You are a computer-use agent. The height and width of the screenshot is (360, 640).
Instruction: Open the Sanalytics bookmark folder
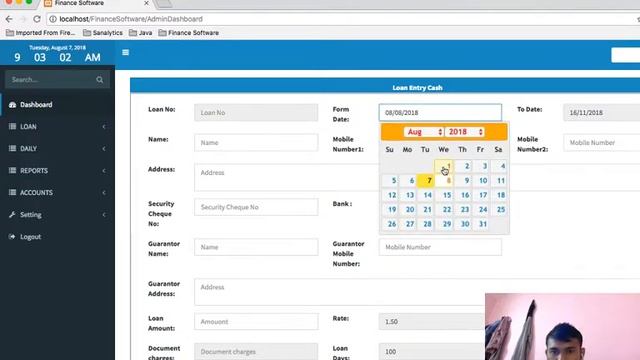coord(103,33)
